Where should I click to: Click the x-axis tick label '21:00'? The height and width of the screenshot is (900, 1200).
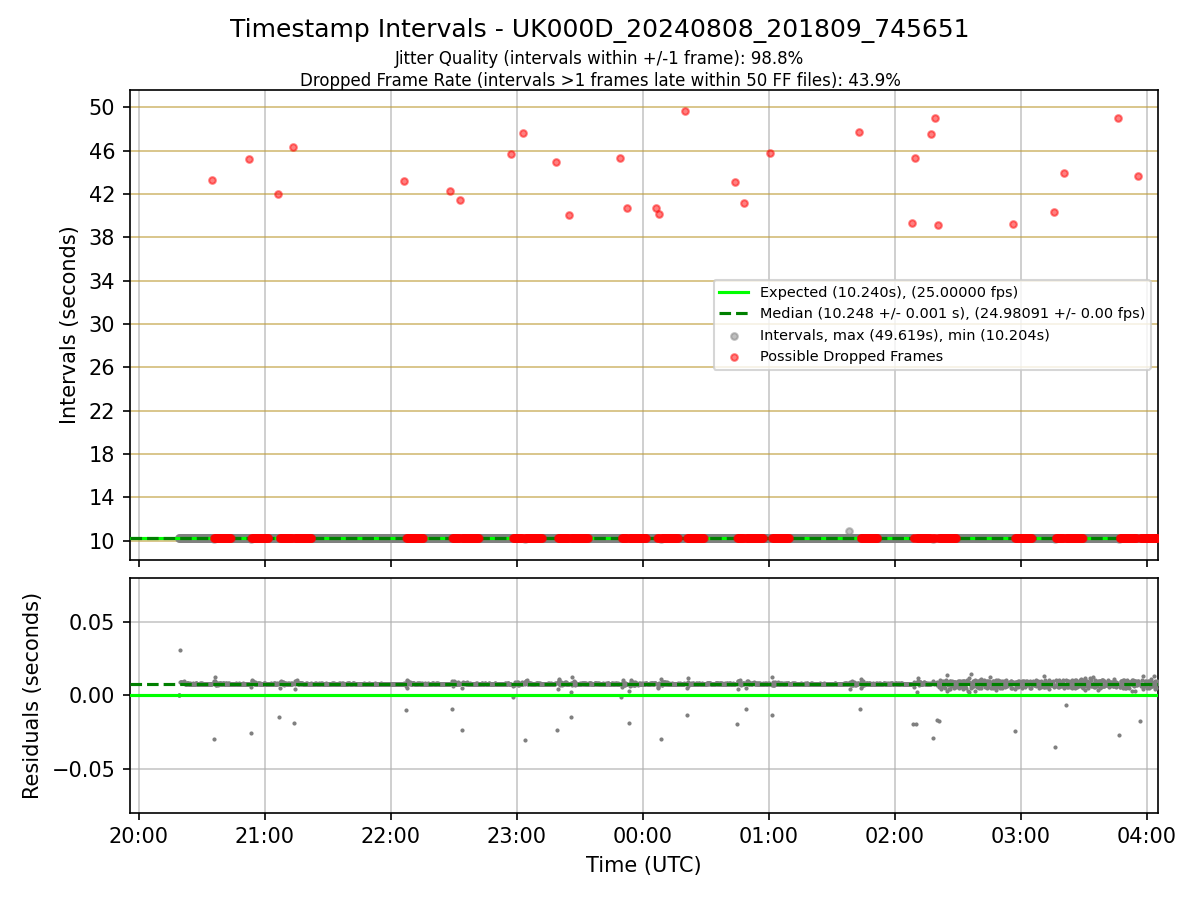[x=265, y=834]
